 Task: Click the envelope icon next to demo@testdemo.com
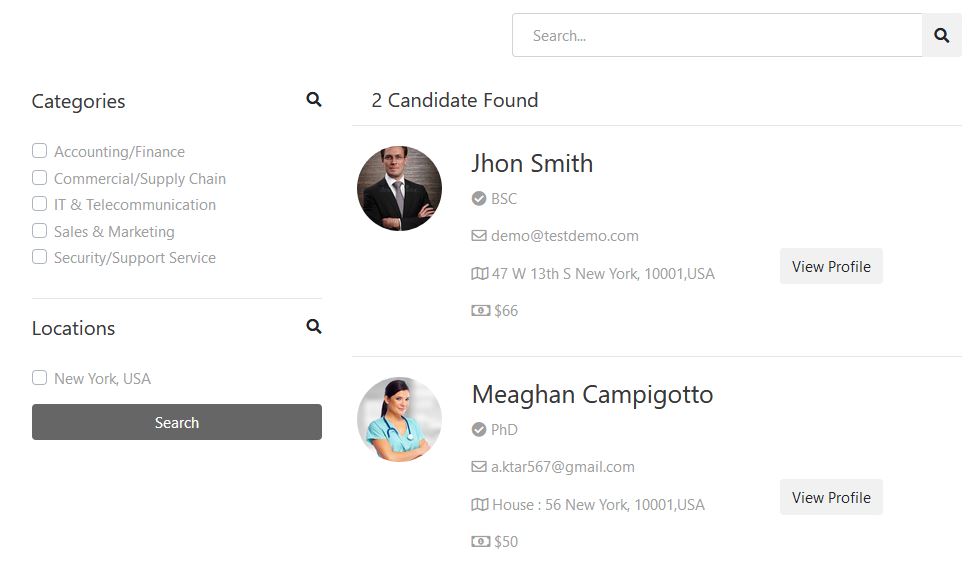tap(479, 236)
